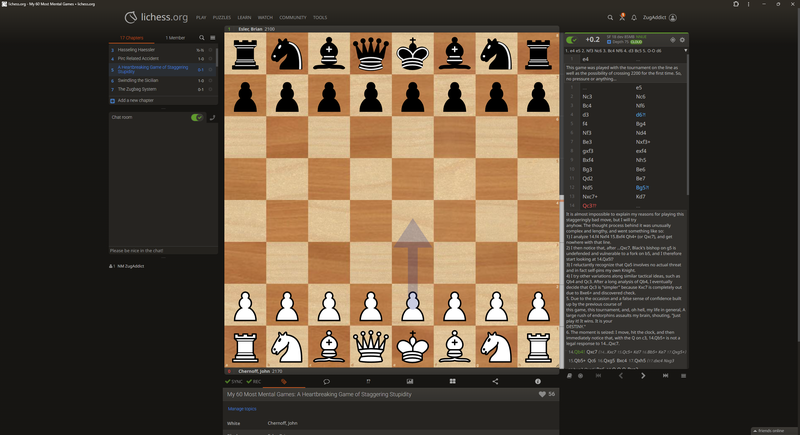The width and height of the screenshot is (800, 435).
Task: Select chapter Pirc Related Accident
Action: pos(138,59)
